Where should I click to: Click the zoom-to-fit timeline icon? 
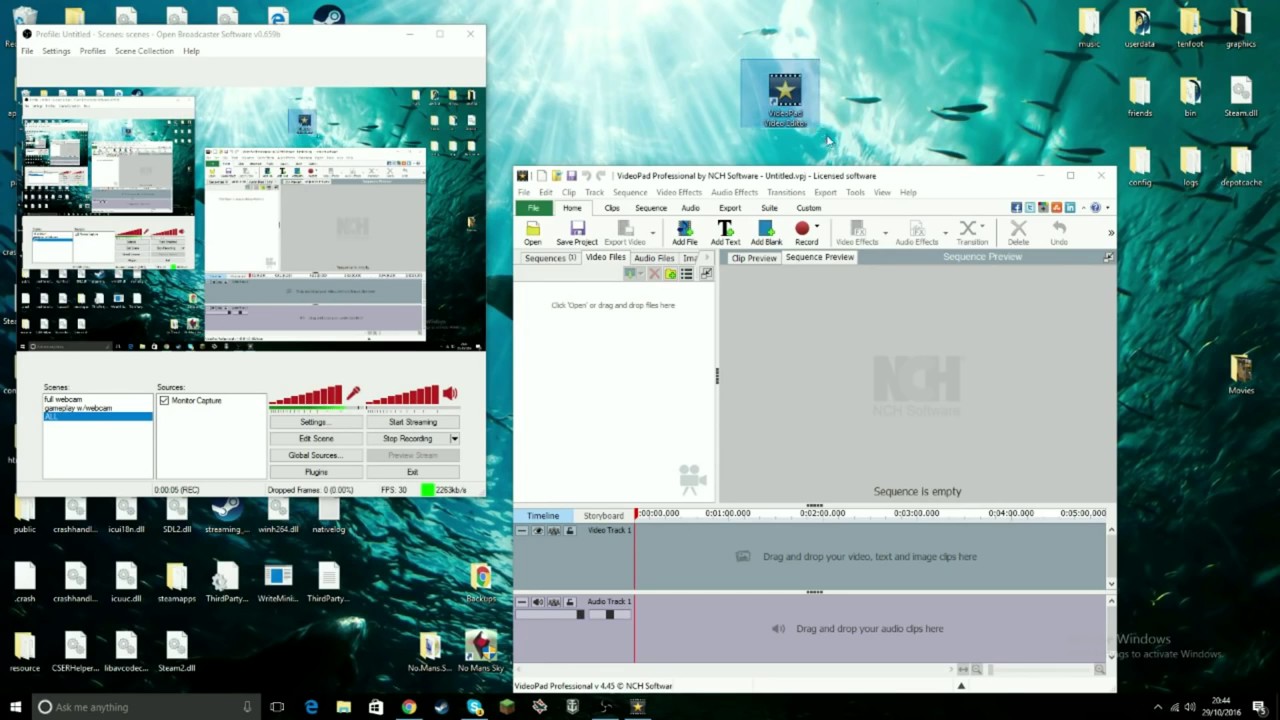[x=963, y=669]
